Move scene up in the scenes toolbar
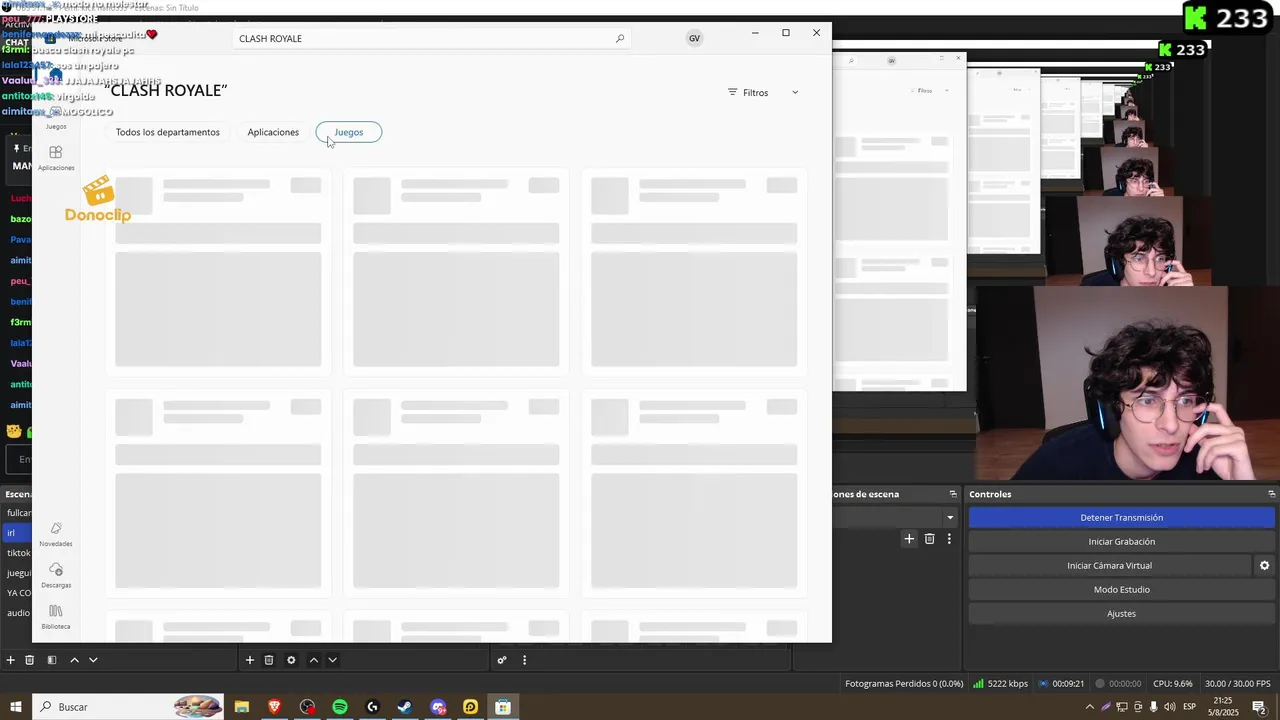 [74, 660]
